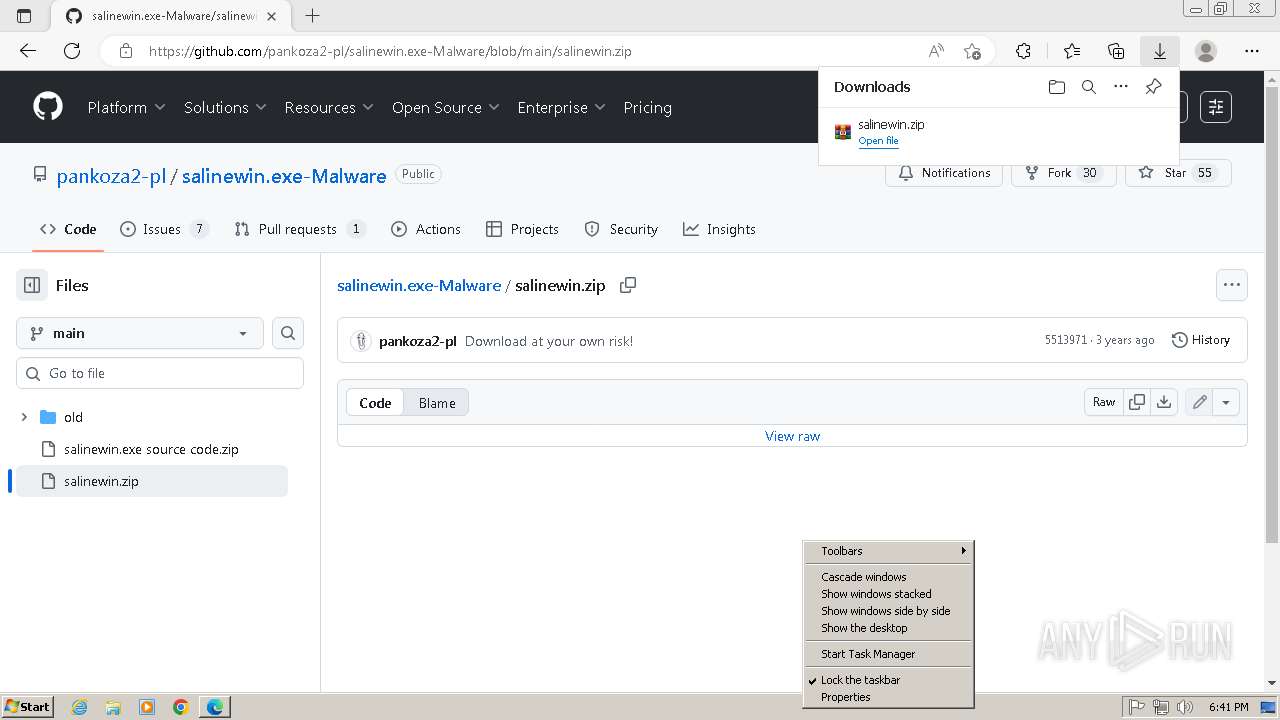Expand the Platform menu
1280x720 pixels.
pyautogui.click(x=126, y=107)
